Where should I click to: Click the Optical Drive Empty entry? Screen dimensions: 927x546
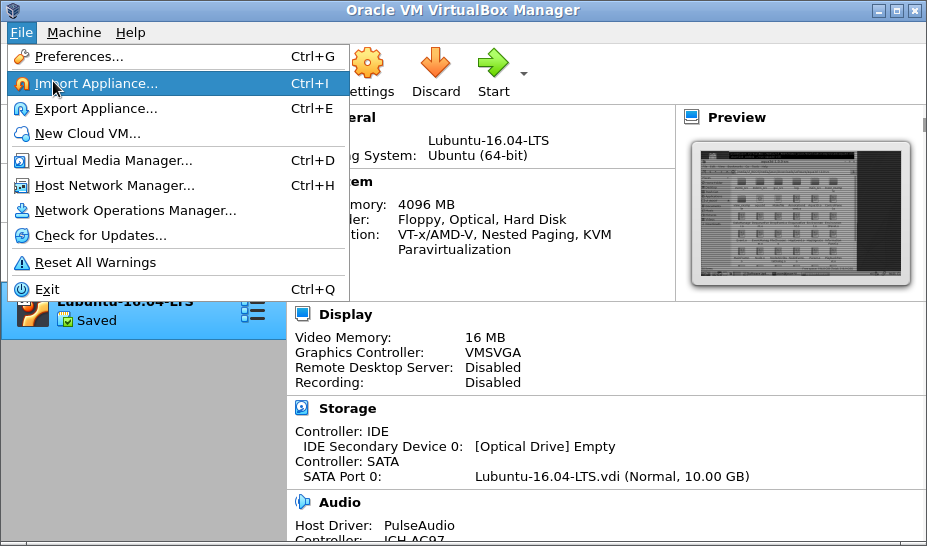pos(545,447)
